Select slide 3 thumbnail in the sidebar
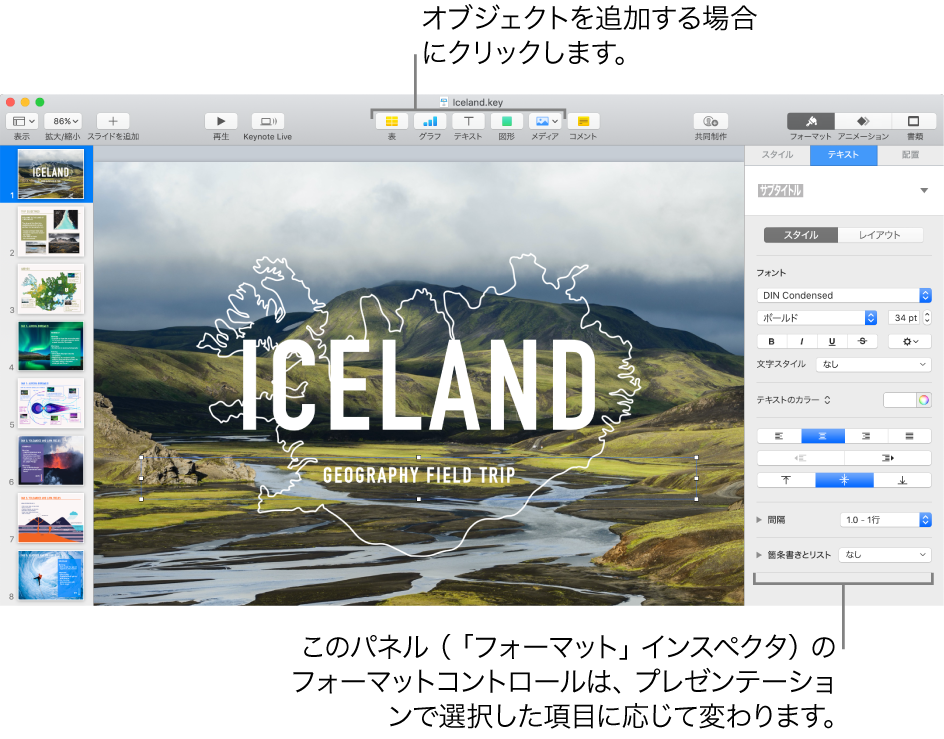This screenshot has width=944, height=739. click(x=50, y=290)
